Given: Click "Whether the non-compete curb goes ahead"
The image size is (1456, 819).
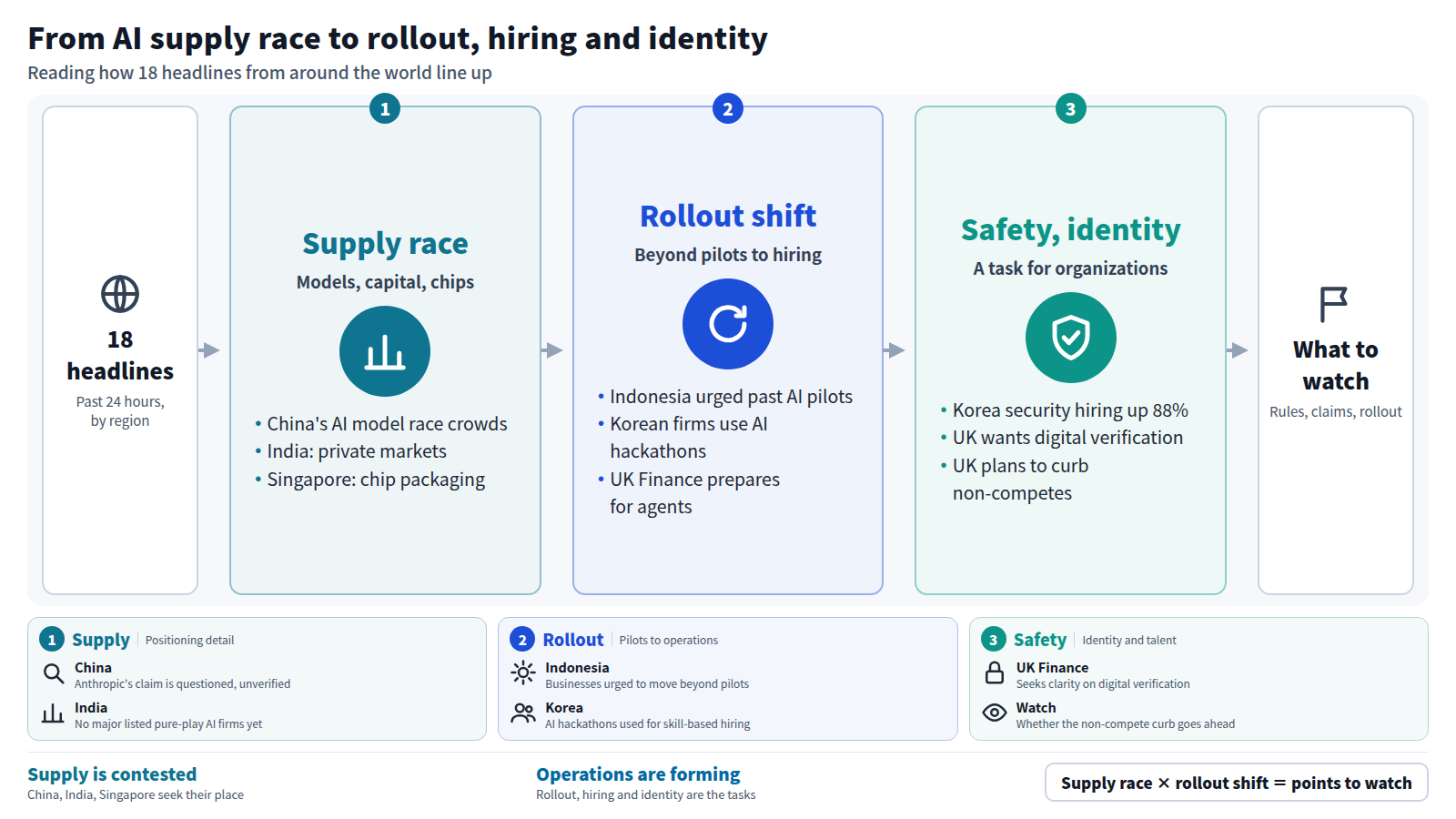Looking at the screenshot, I should pos(1126,724).
